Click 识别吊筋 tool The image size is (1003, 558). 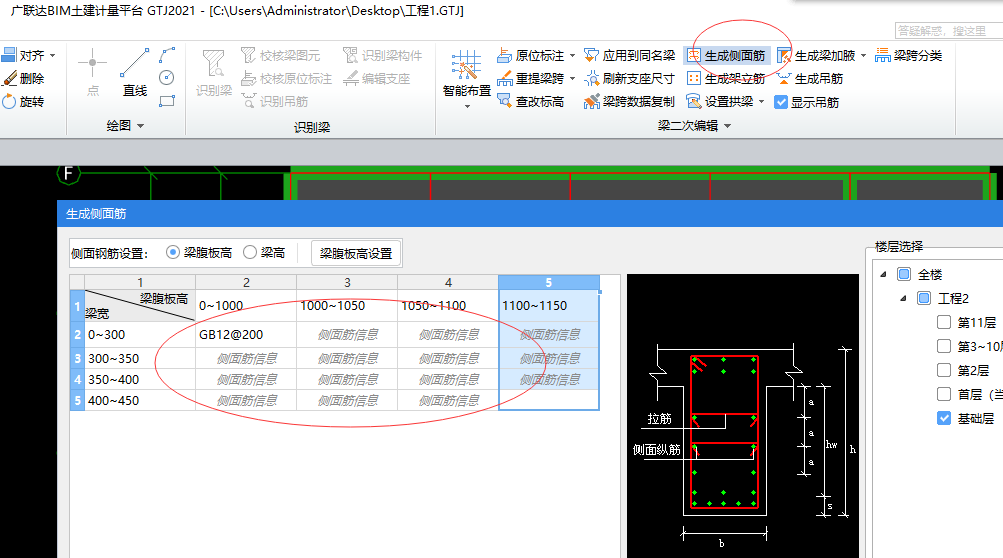coord(274,102)
